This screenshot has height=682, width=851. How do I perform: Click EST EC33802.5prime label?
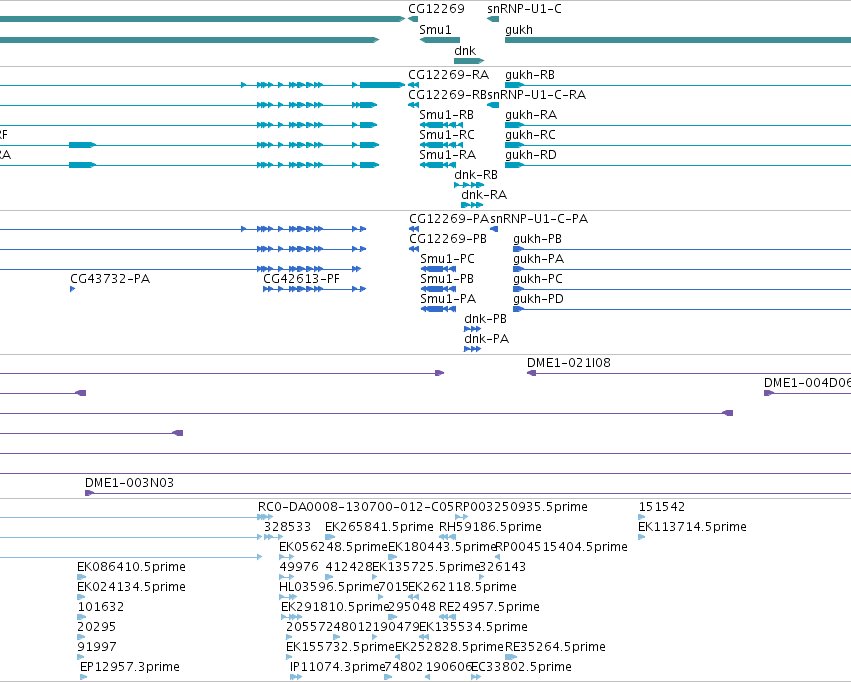coord(521,667)
